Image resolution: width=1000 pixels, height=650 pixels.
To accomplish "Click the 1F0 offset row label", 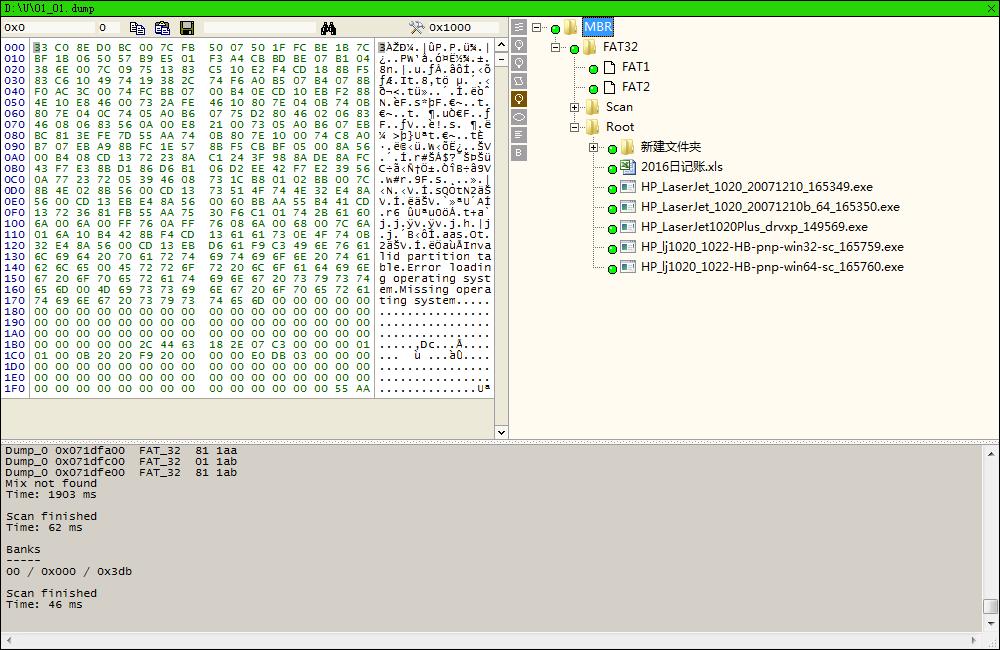I will (15, 388).
